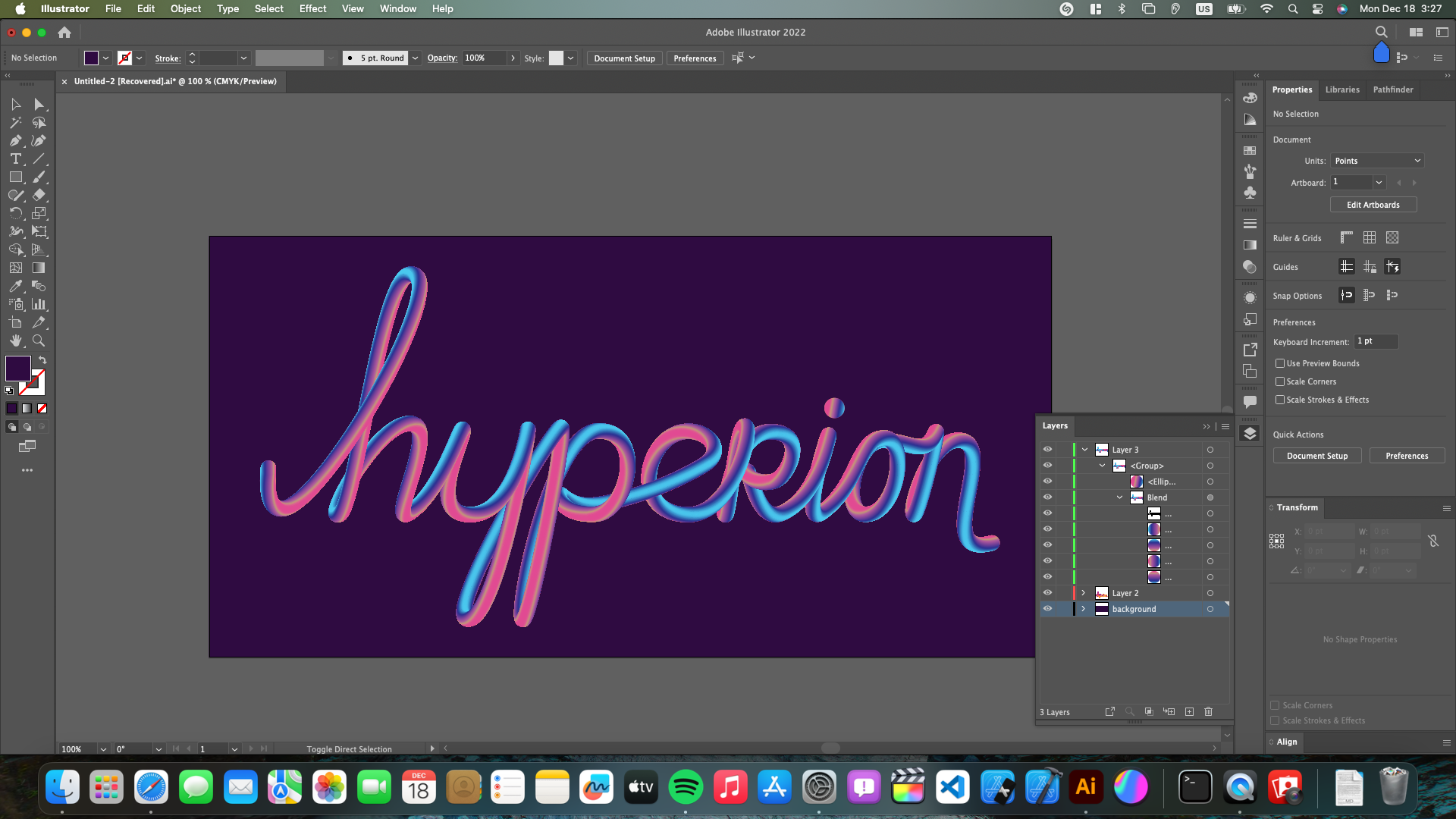Click graphic Style swatch in control bar

click(556, 58)
